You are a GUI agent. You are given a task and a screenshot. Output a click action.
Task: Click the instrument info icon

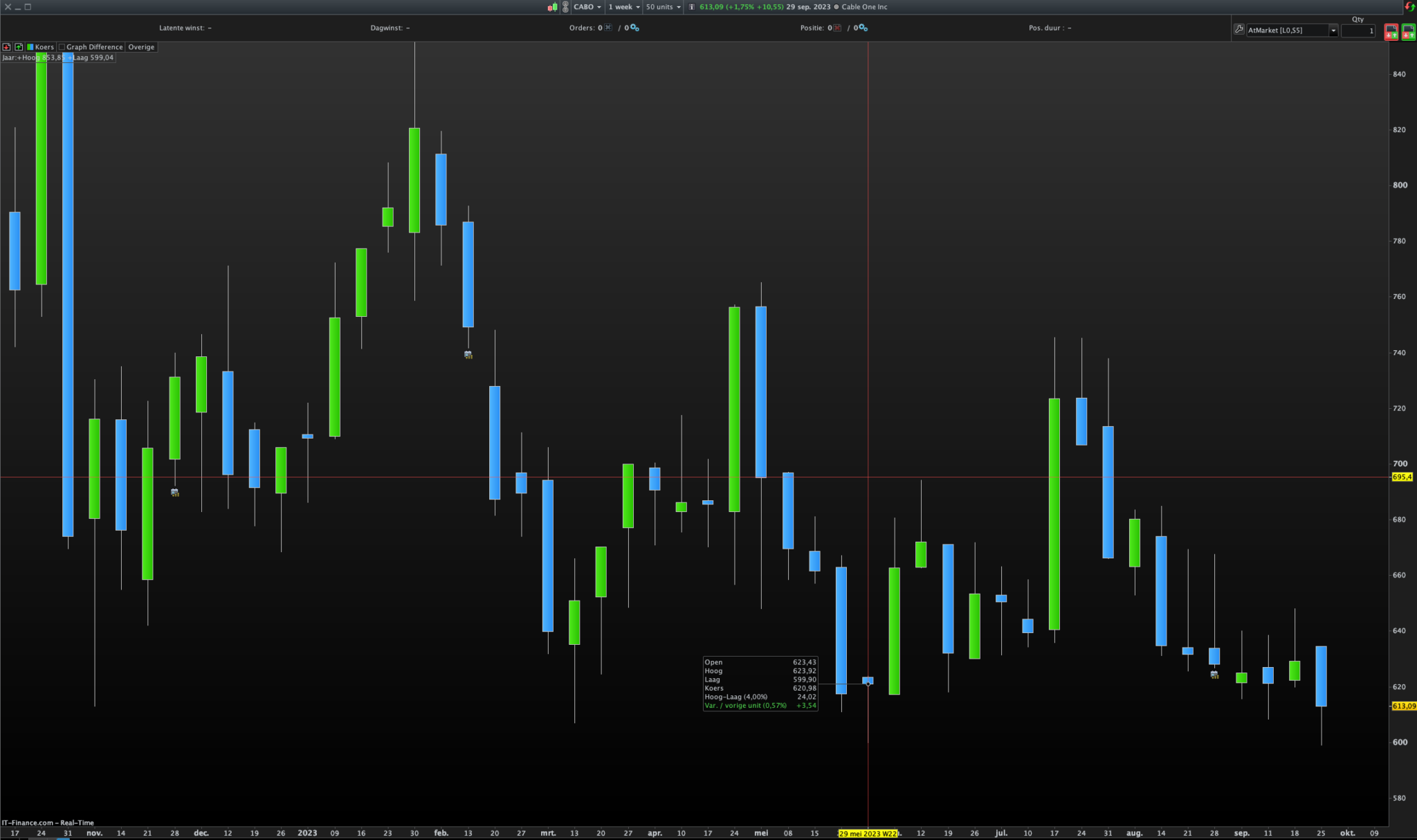691,7
